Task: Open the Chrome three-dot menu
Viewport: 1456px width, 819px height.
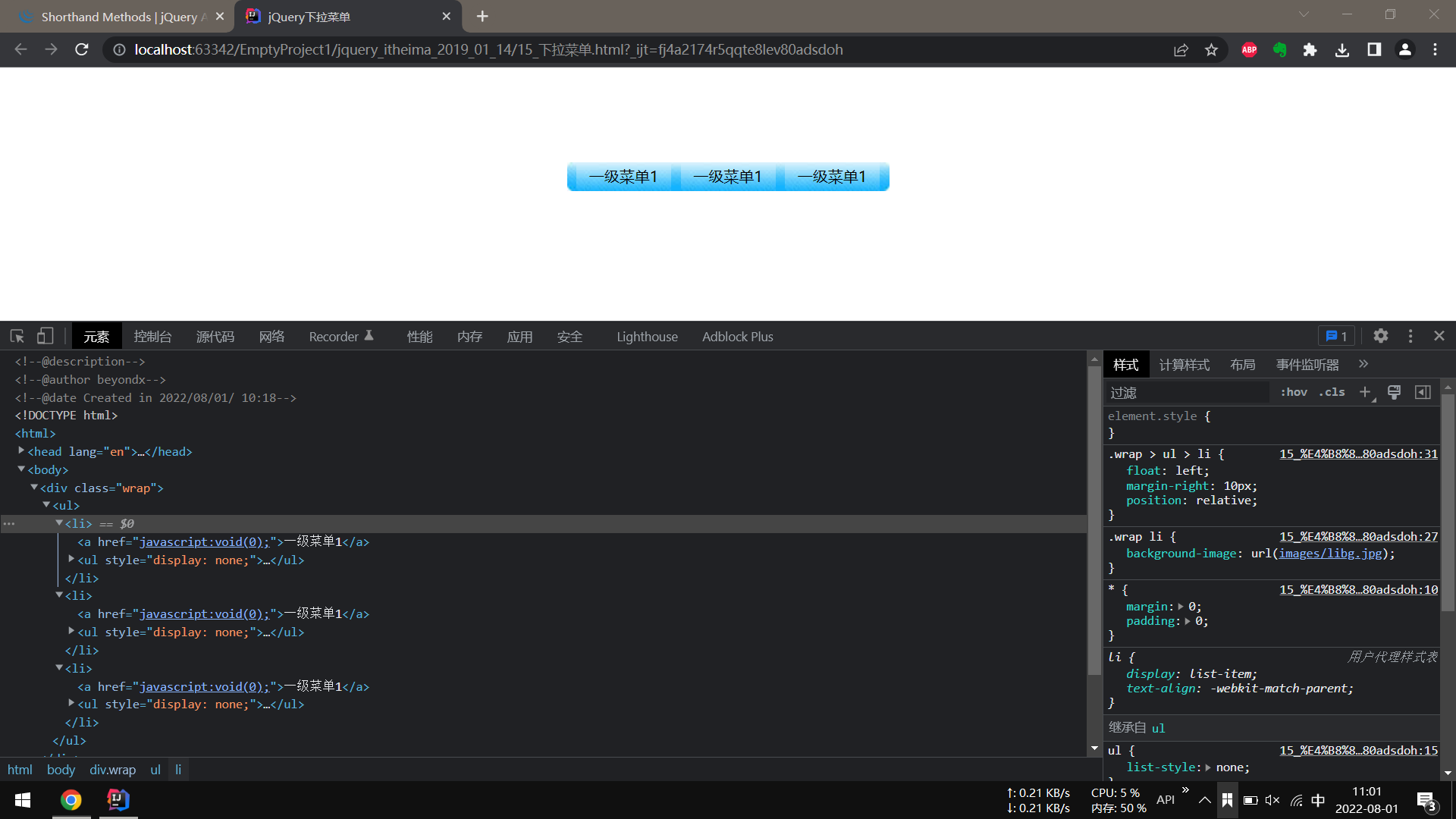Action: [x=1435, y=49]
